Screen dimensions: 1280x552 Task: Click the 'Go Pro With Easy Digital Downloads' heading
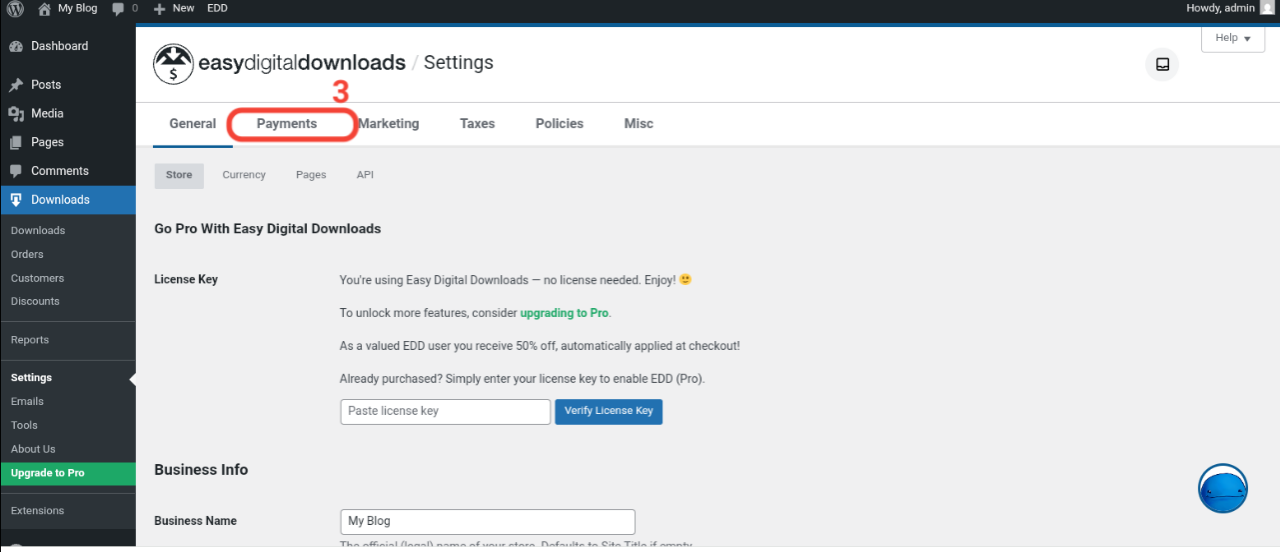tap(268, 229)
